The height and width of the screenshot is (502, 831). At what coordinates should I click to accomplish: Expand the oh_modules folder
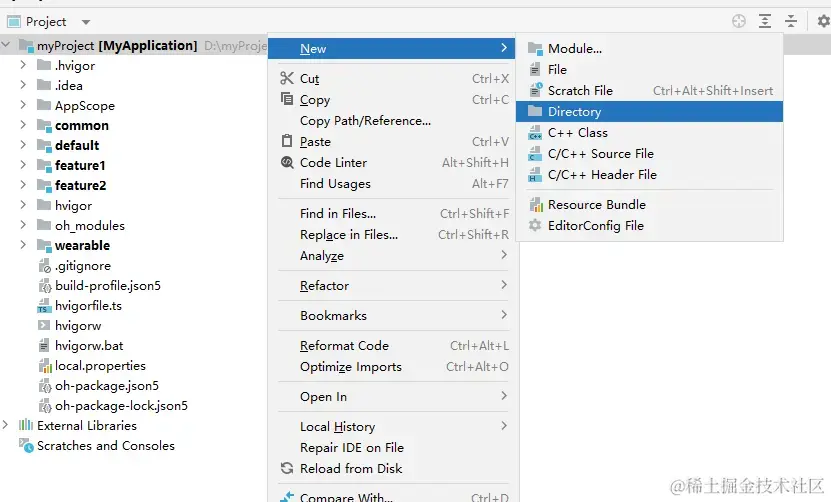(x=23, y=225)
